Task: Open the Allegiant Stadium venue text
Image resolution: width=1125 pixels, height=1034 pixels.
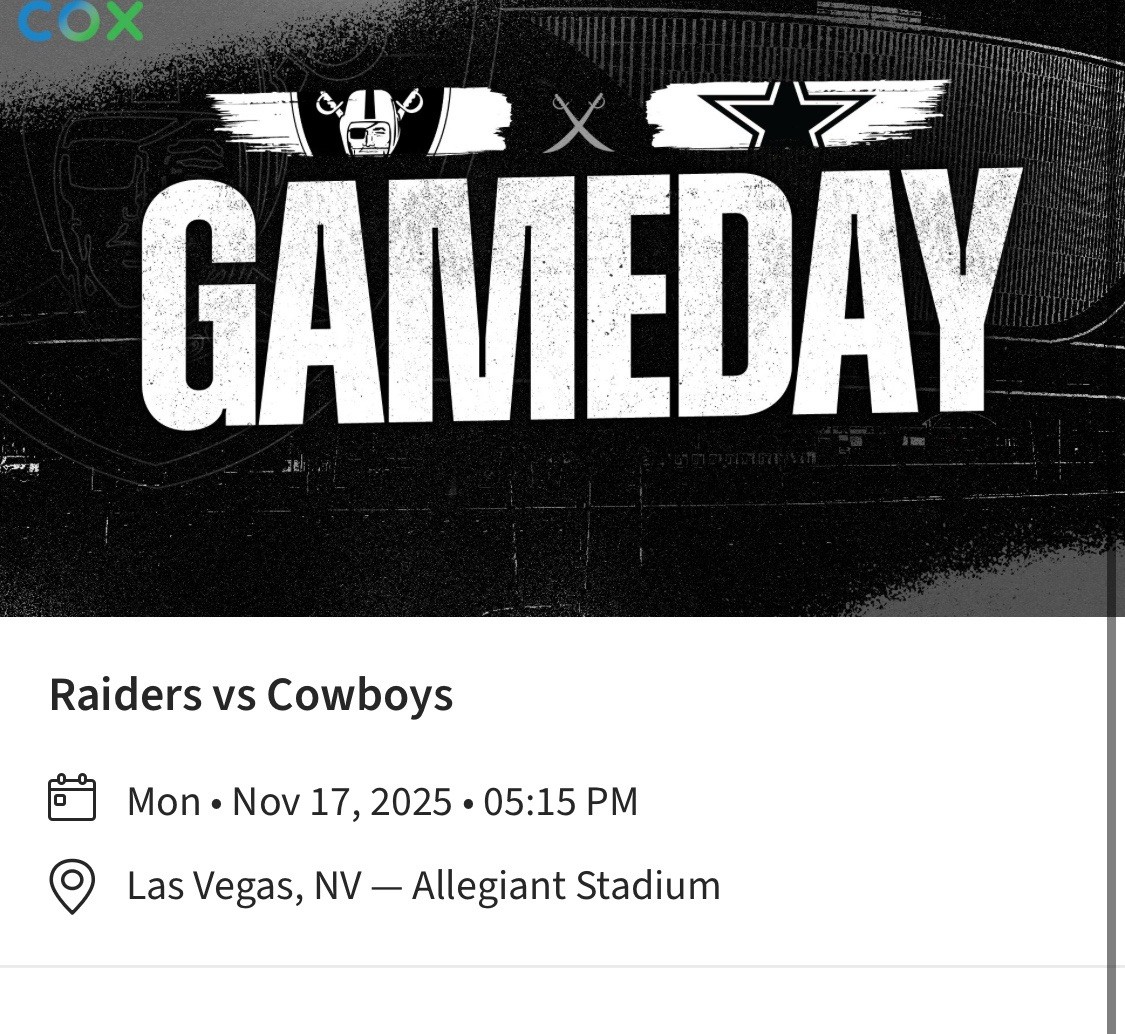Action: (x=566, y=886)
